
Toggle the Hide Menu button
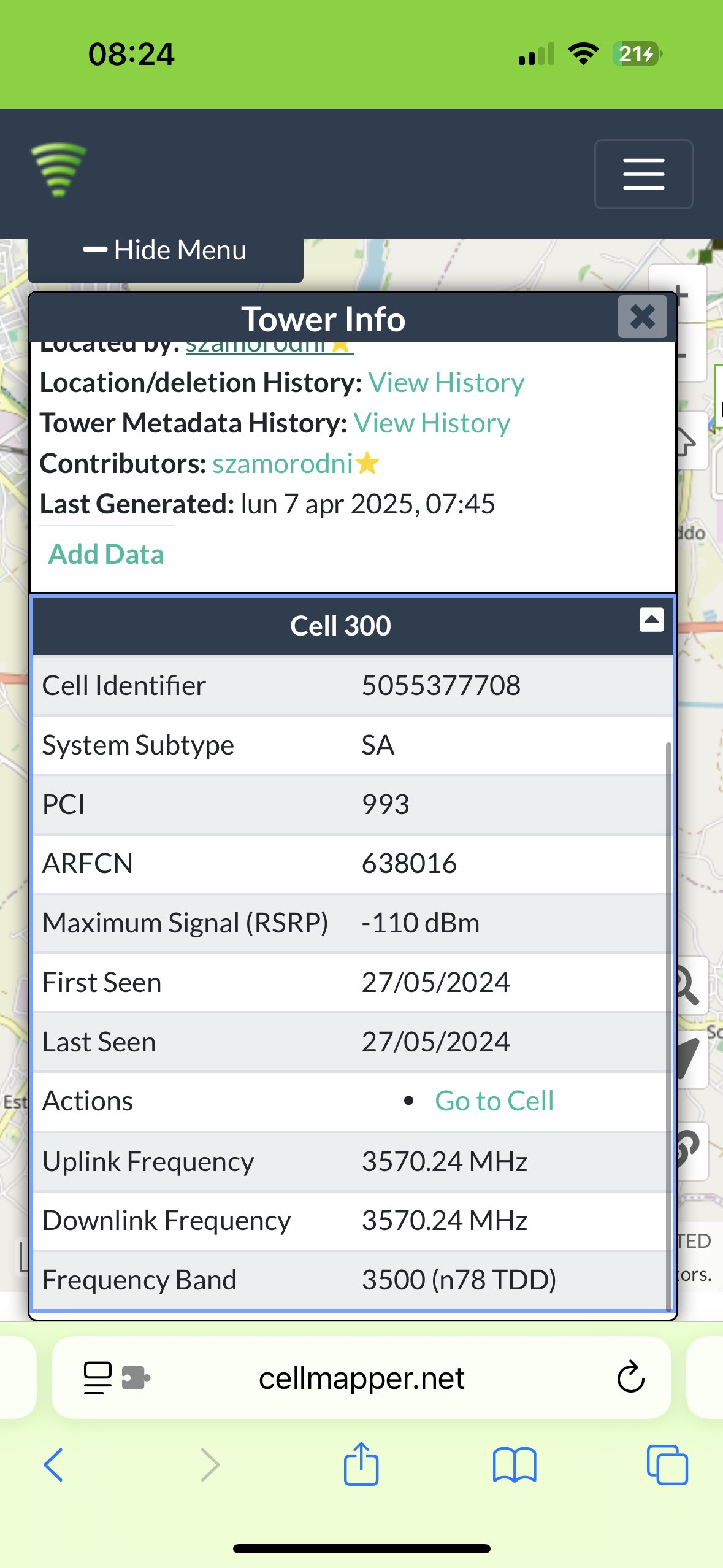click(165, 251)
